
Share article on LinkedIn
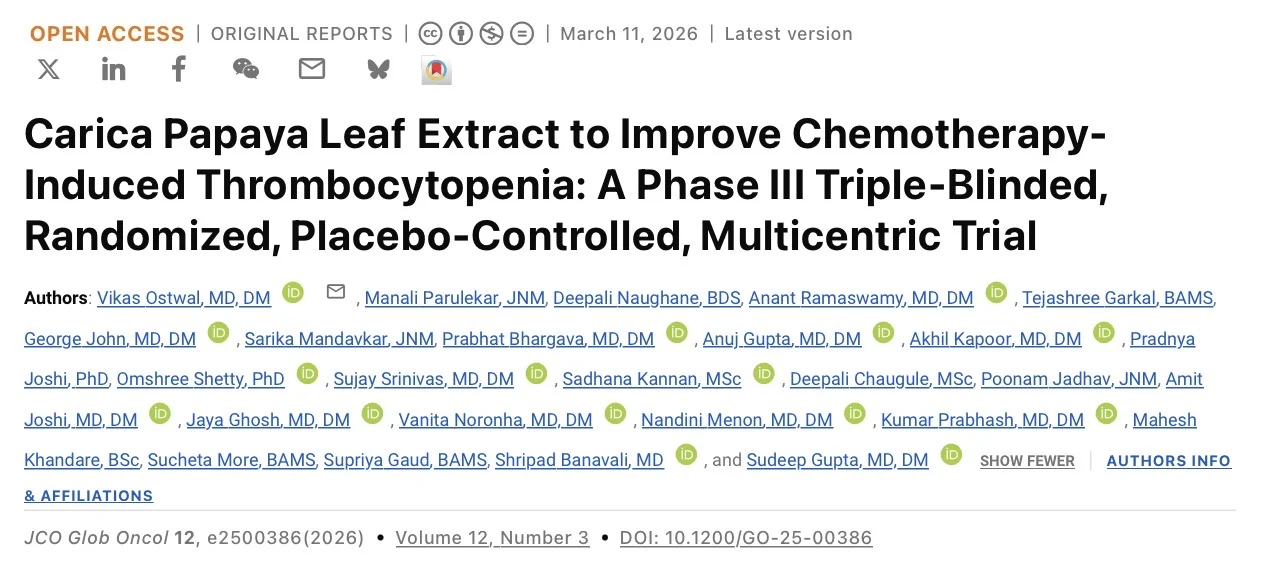point(114,69)
